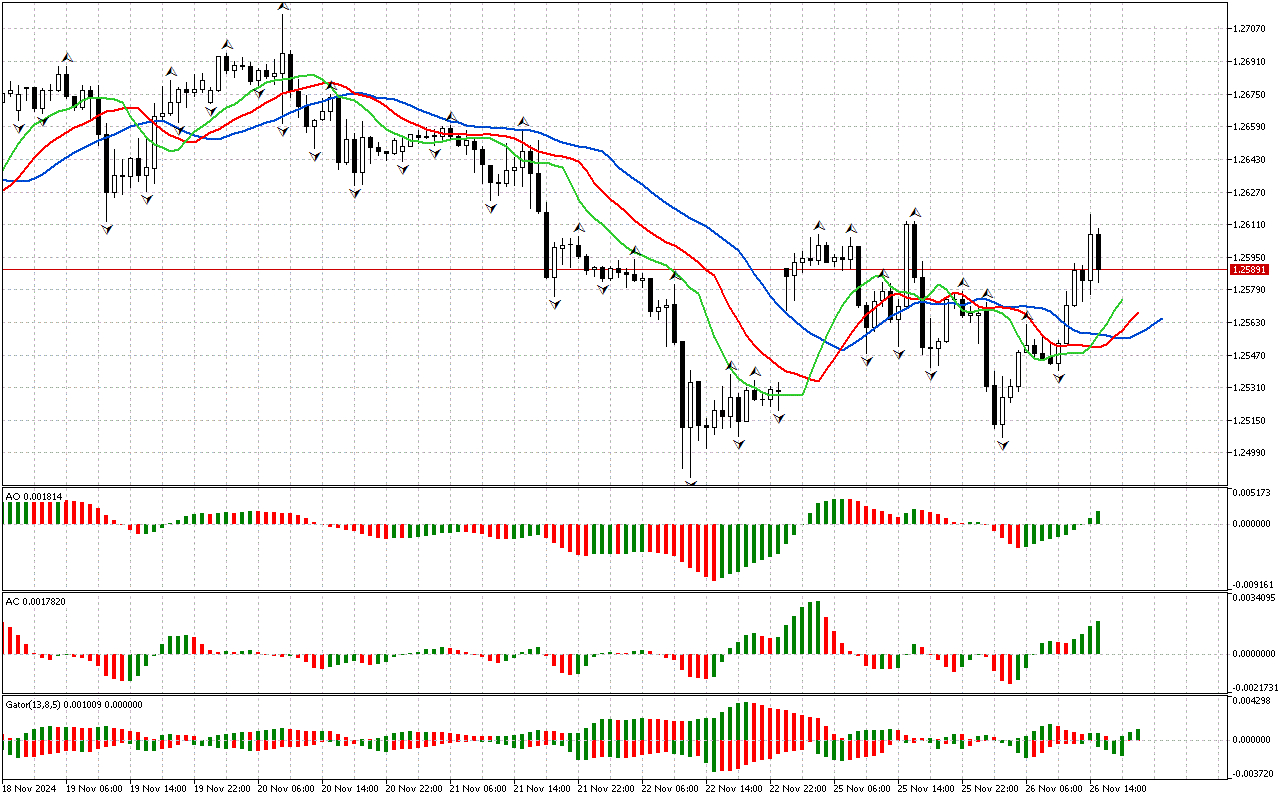Click the 1.25790 price scale label
Image resolution: width=1280 pixels, height=800 pixels.
click(x=1250, y=290)
